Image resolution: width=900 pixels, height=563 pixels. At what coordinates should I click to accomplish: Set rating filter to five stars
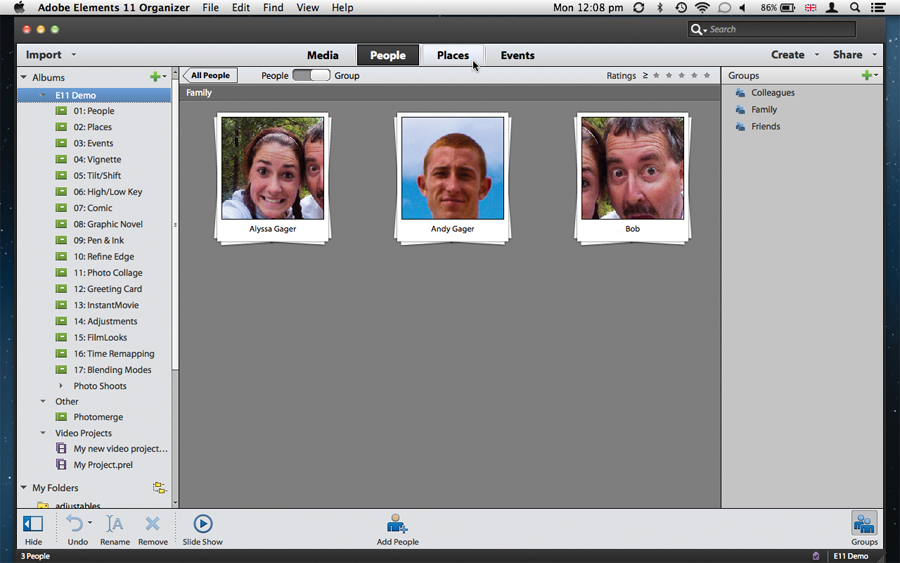point(707,75)
